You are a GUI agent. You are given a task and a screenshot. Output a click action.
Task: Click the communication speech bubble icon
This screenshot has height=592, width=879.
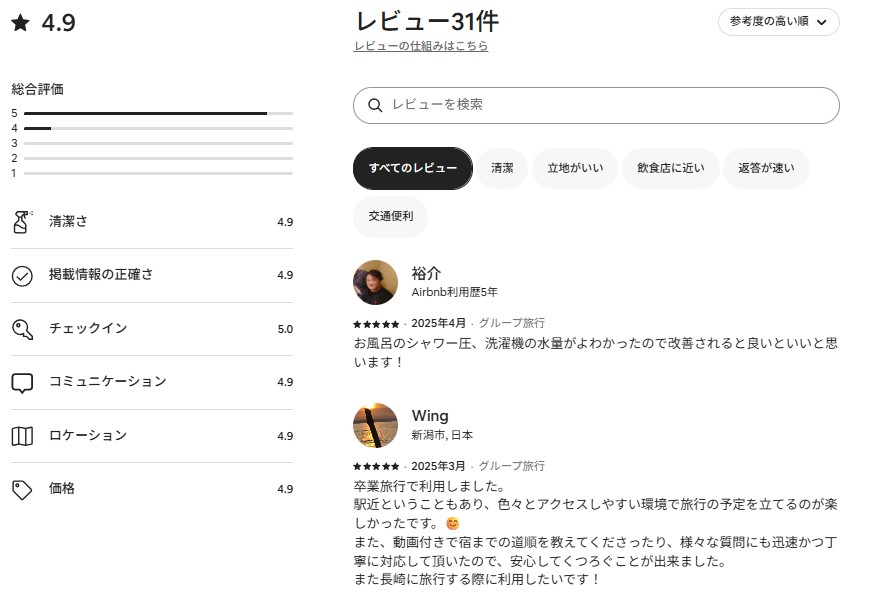pos(22,382)
